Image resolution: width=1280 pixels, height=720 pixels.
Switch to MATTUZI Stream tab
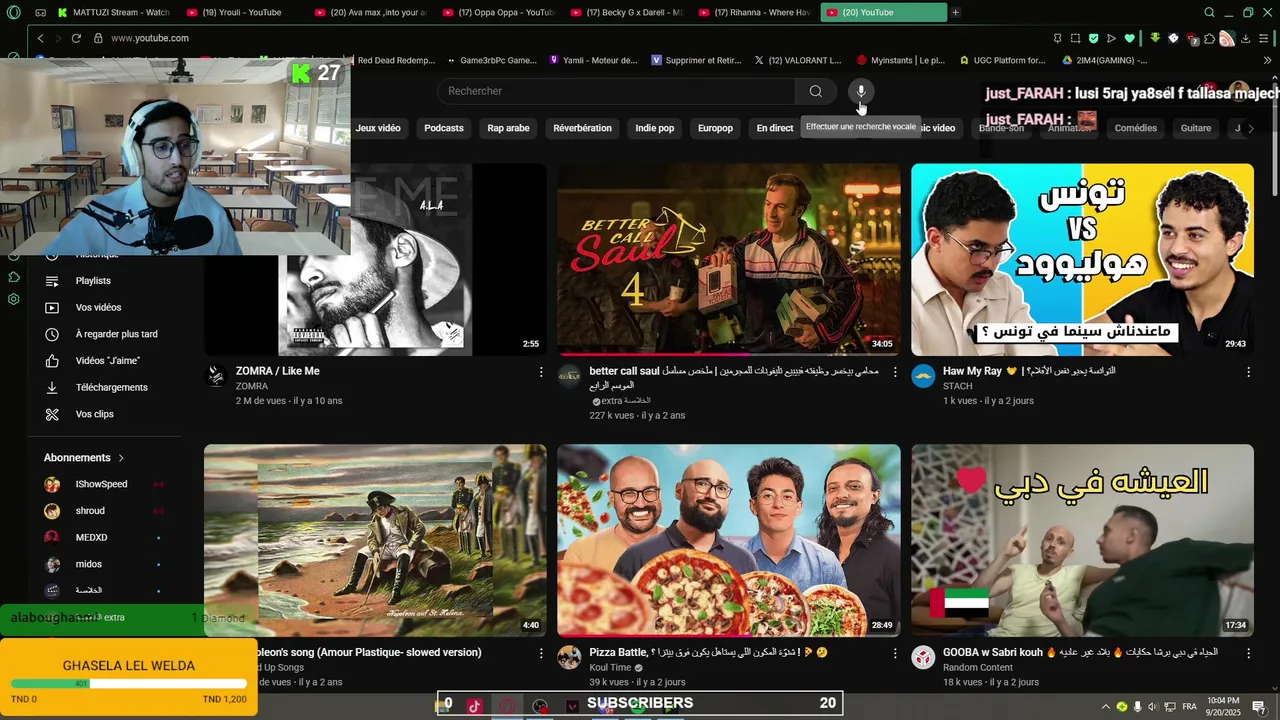(115, 12)
